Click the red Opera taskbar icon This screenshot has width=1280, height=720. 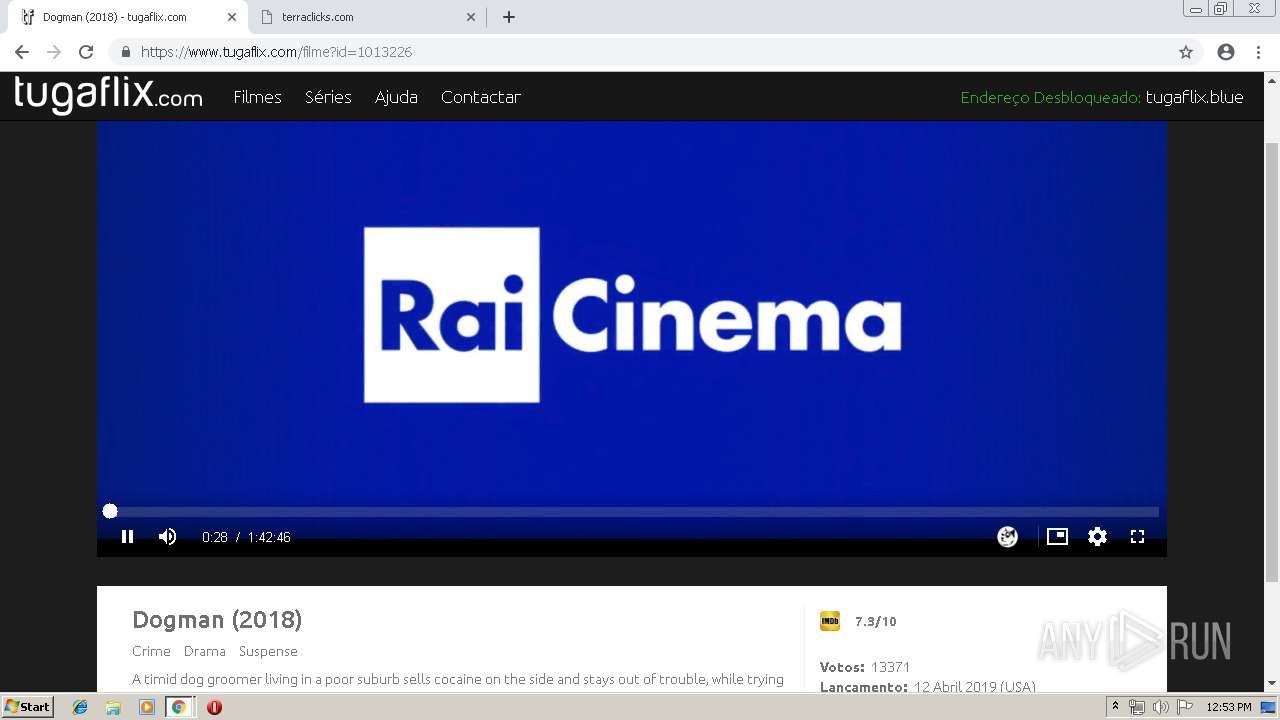pos(214,707)
